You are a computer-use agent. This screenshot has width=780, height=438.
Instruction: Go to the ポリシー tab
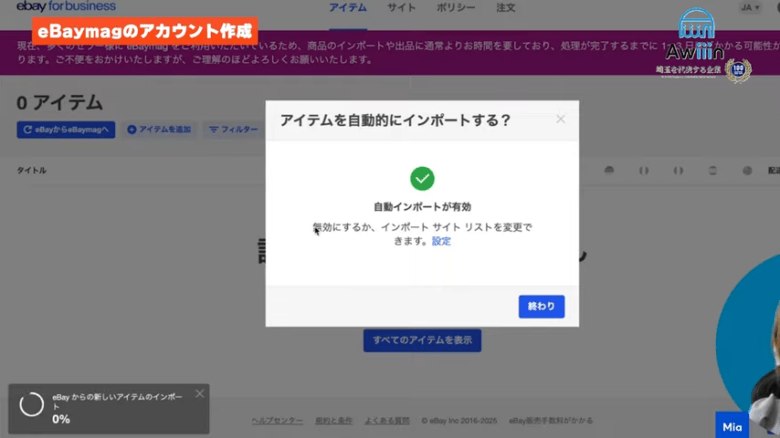[455, 8]
